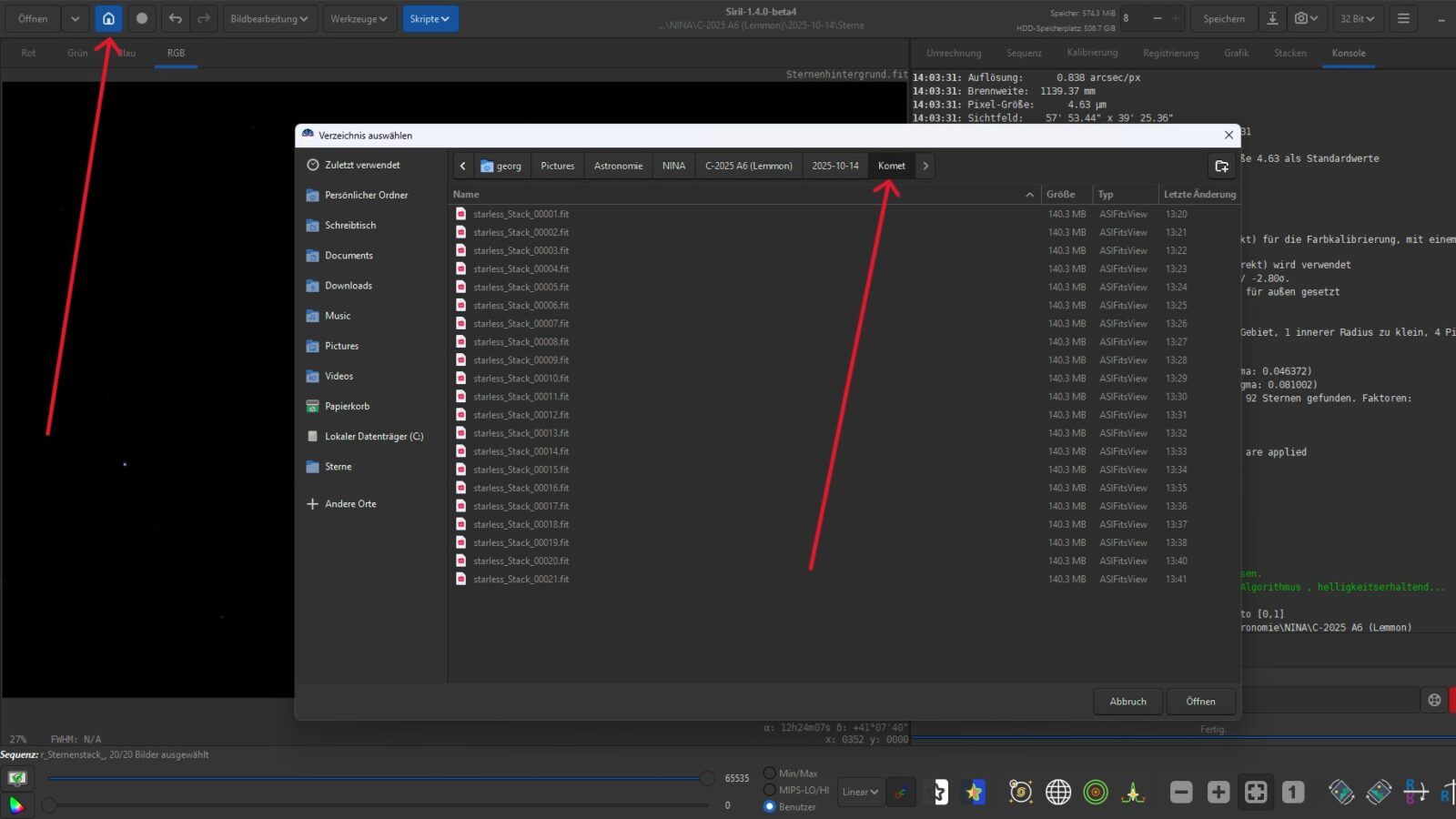Select starless_Stack_00010.fit in the file list

(x=521, y=379)
